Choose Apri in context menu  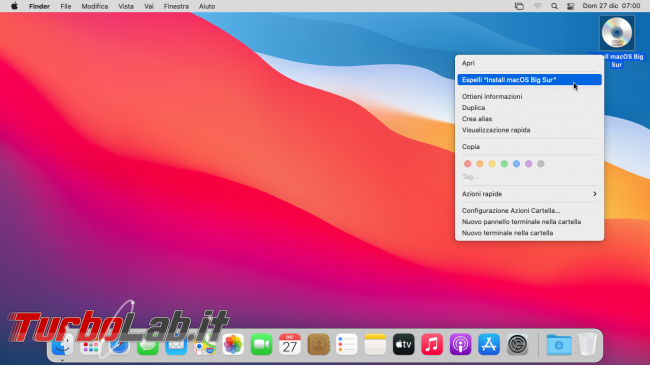pyautogui.click(x=529, y=63)
